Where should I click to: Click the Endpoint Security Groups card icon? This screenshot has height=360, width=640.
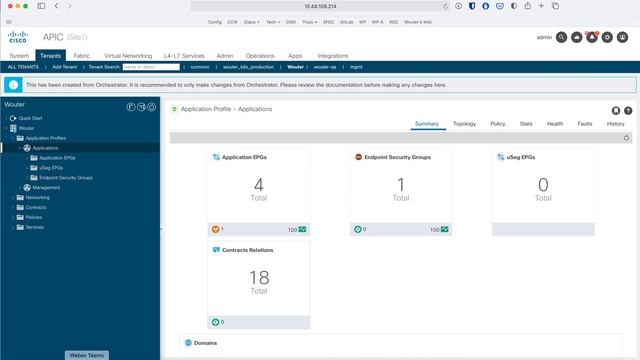click(358, 157)
